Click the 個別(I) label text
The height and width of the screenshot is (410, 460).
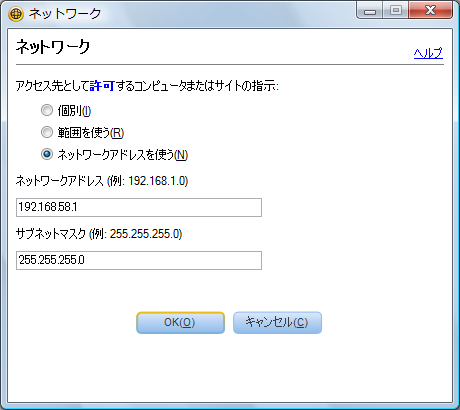coord(74,111)
